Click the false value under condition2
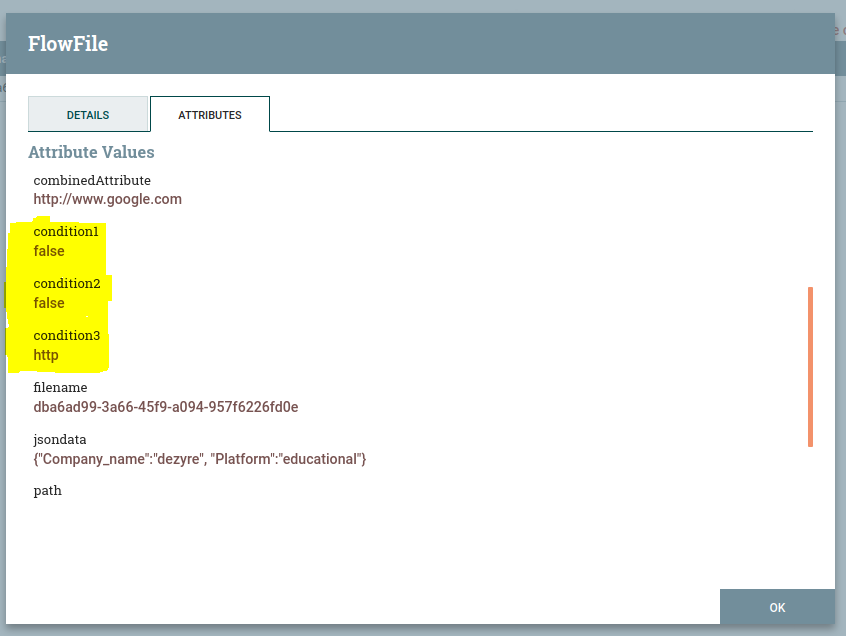The height and width of the screenshot is (636, 846). tap(49, 303)
